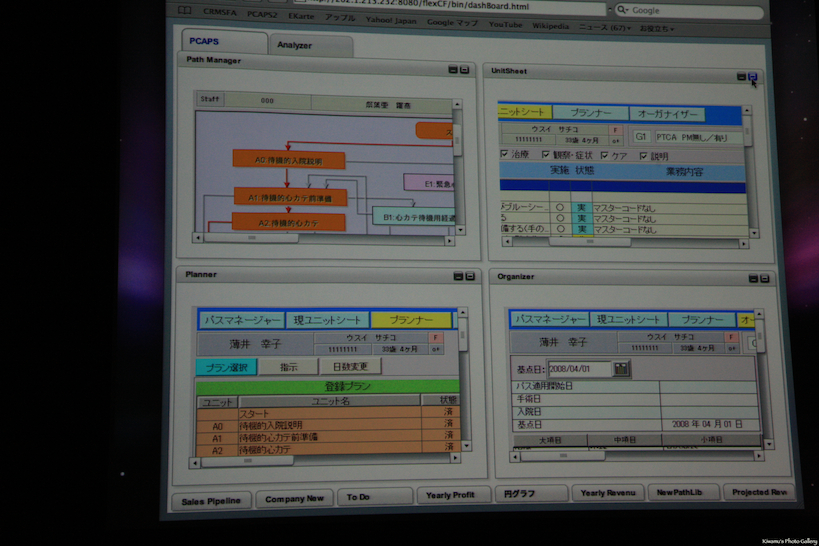Open the ニュース (67) bookmark folder
Image resolution: width=819 pixels, height=546 pixels.
(x=605, y=28)
